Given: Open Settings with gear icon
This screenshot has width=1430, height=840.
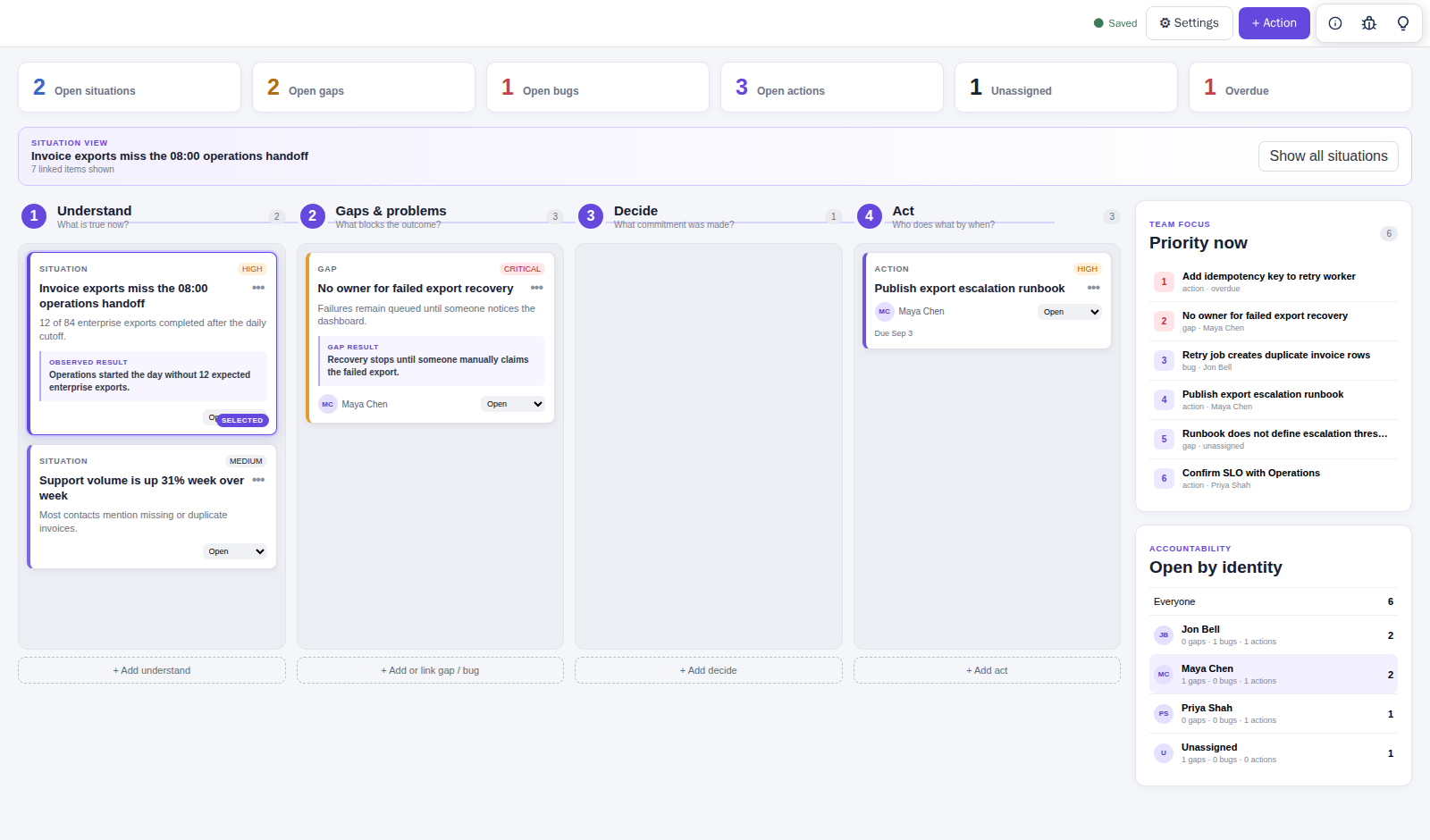Looking at the screenshot, I should 1189,23.
